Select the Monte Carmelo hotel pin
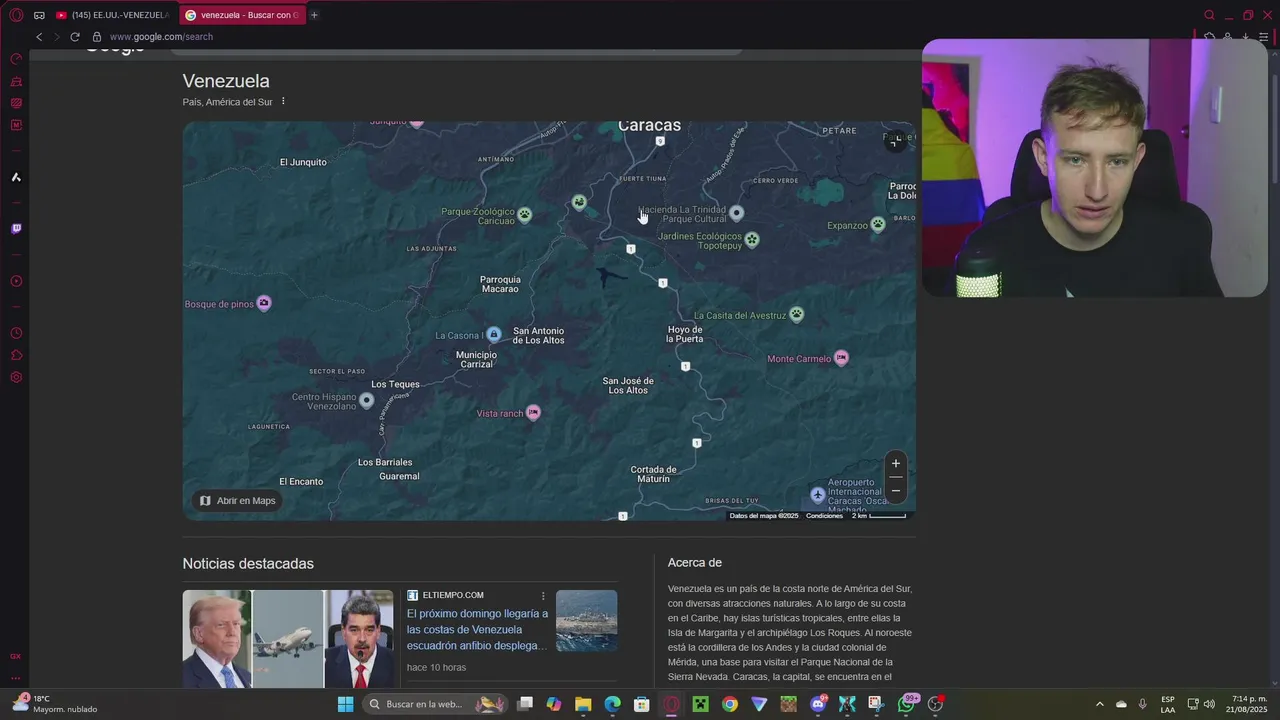This screenshot has height=720, width=1280. point(841,358)
